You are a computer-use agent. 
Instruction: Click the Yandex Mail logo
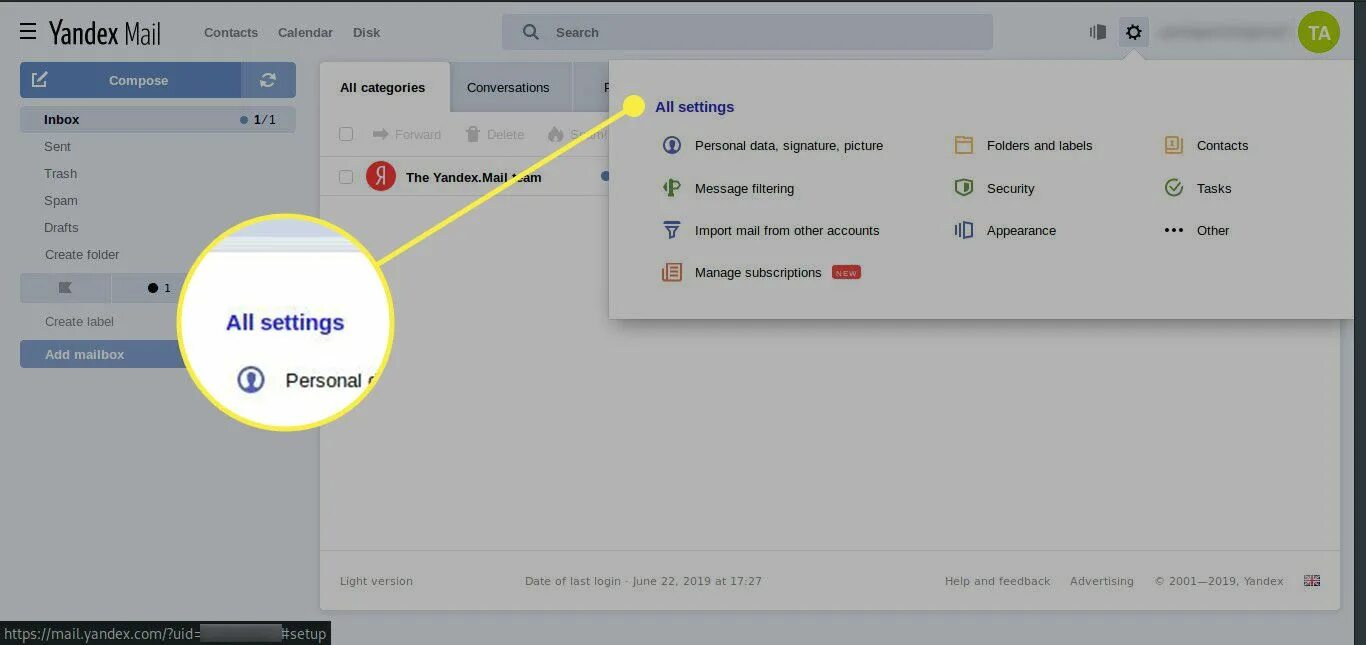coord(105,33)
